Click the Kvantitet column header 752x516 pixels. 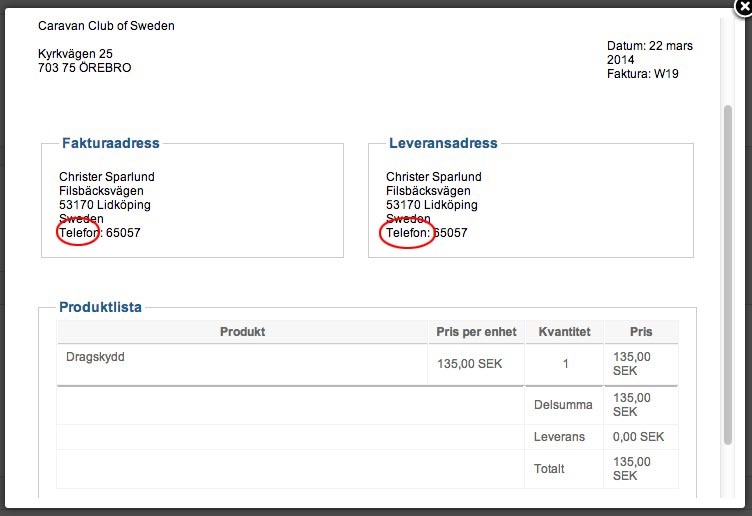point(564,332)
